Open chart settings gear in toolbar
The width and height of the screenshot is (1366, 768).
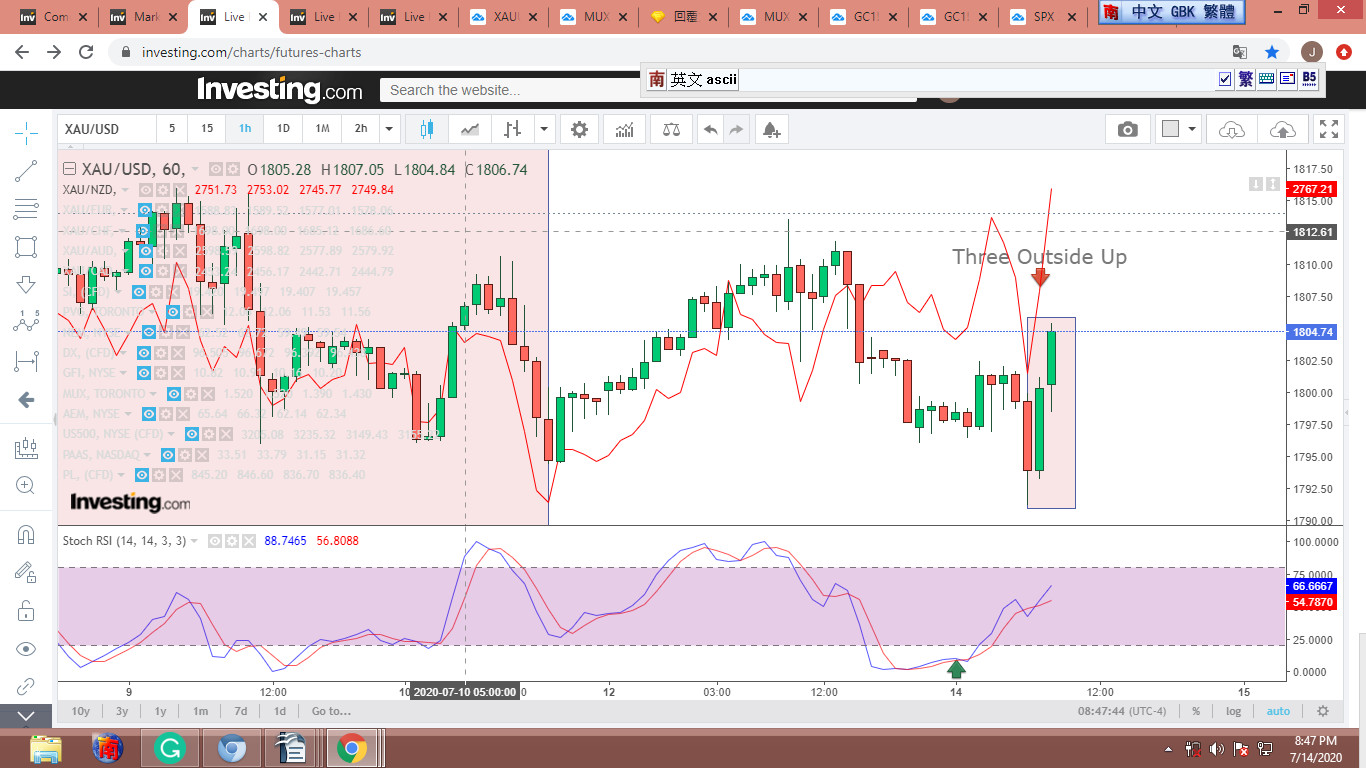point(579,129)
